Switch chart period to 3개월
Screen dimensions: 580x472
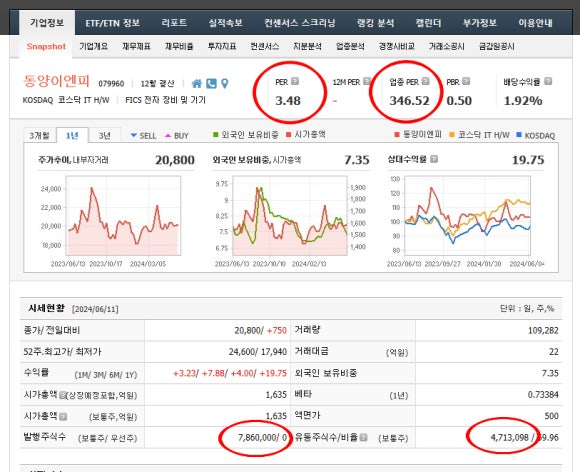coord(40,135)
